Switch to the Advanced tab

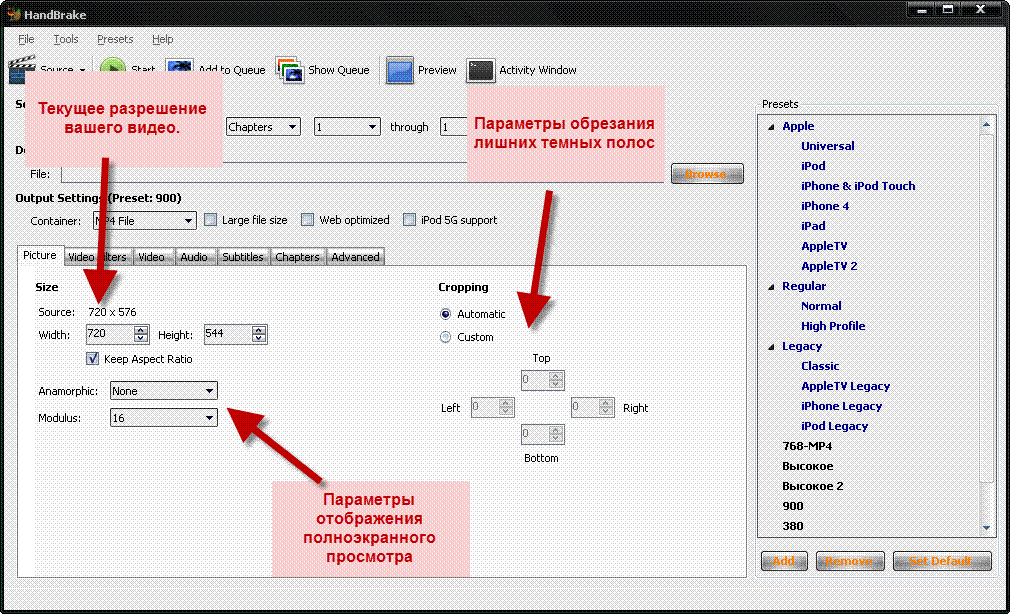[356, 257]
